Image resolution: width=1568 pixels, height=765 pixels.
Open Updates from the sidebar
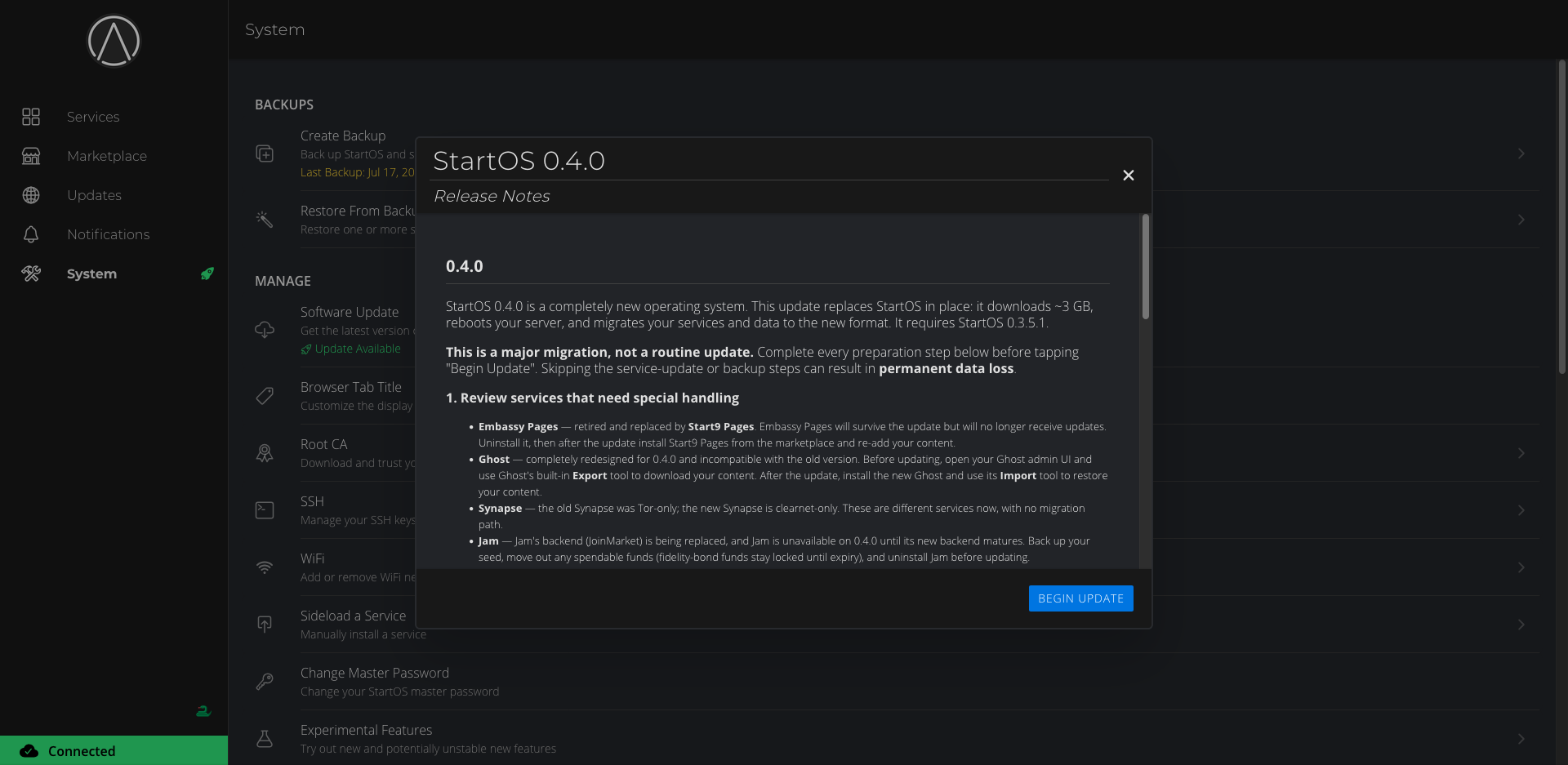[x=94, y=195]
